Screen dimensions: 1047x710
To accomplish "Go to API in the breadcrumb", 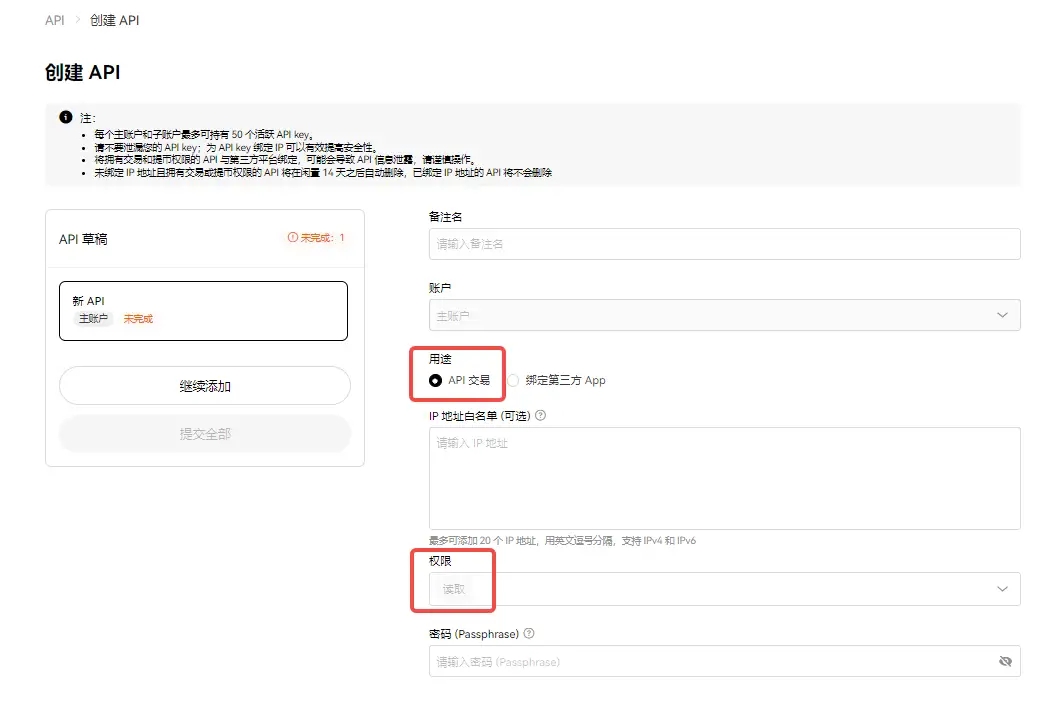I will click(55, 20).
